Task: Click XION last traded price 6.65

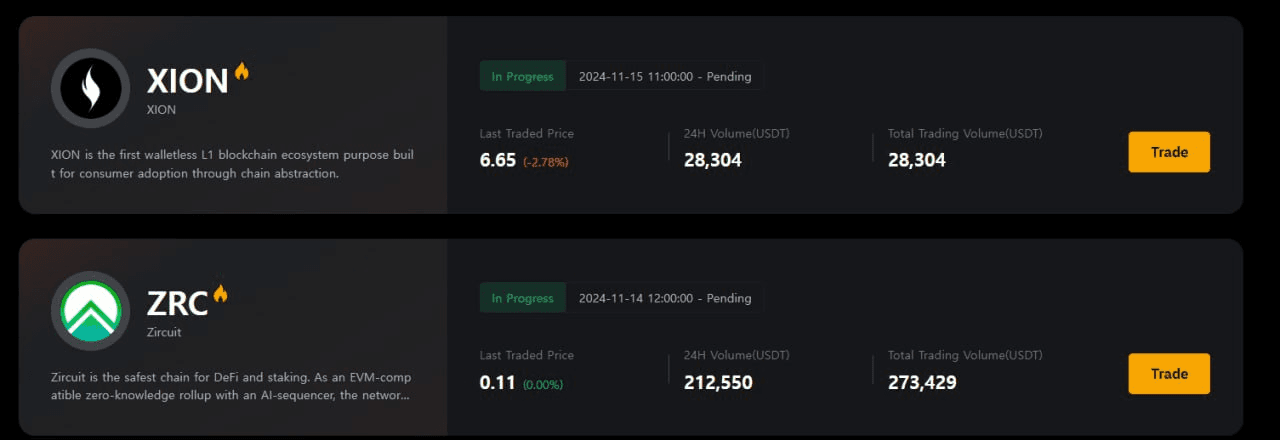Action: click(x=498, y=160)
